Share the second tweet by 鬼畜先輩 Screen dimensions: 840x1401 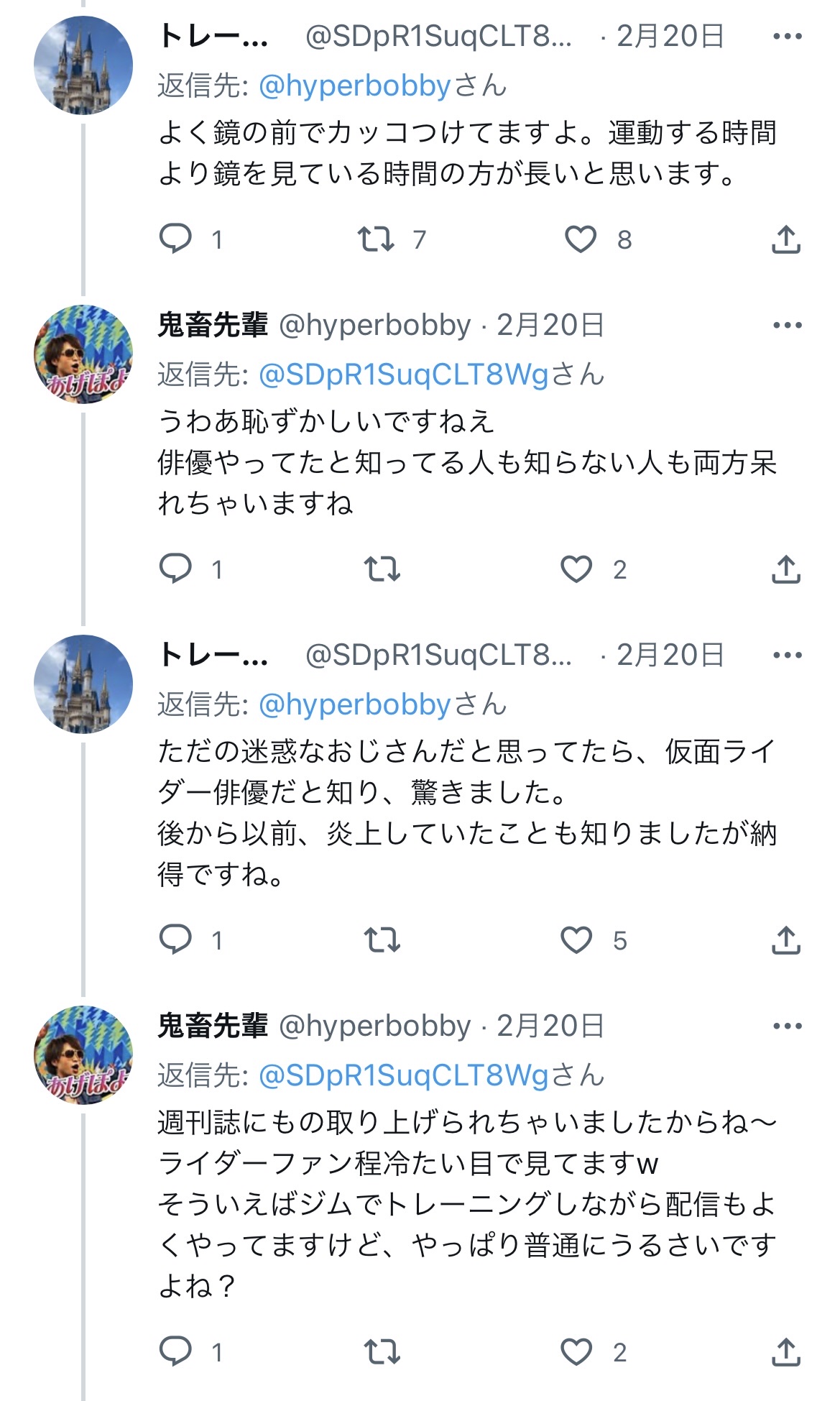point(785,569)
